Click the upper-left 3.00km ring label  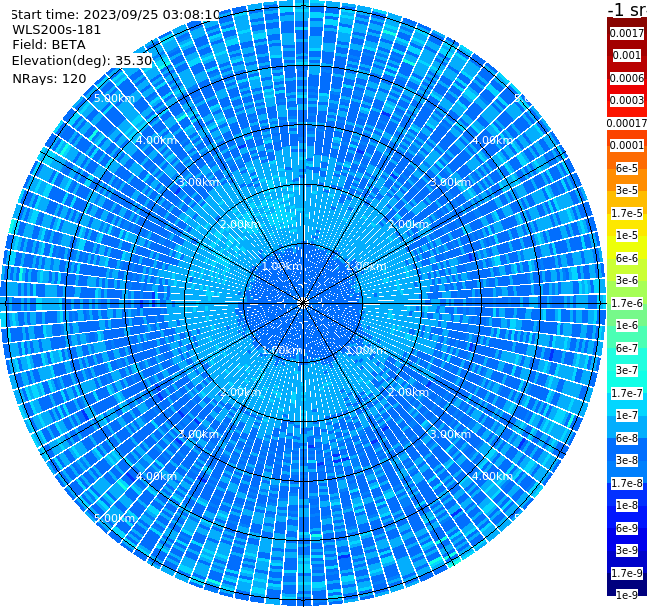tap(198, 182)
